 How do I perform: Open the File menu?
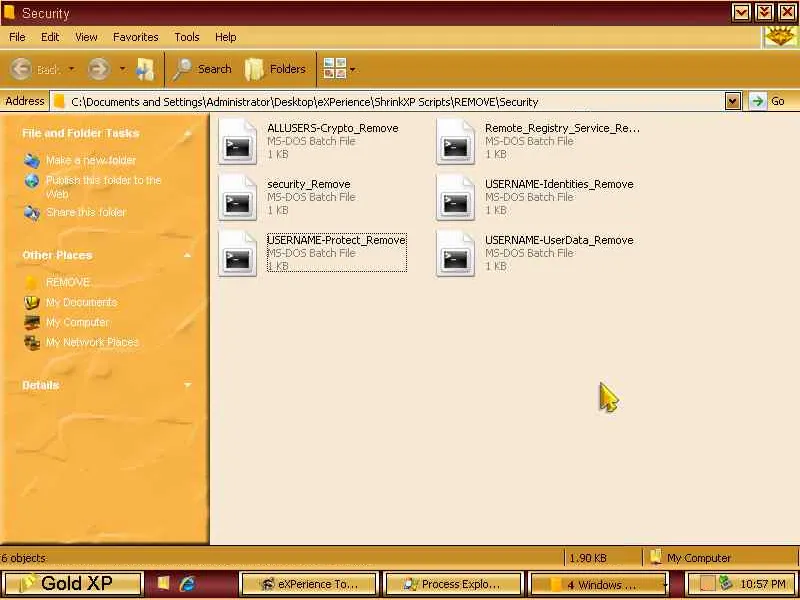pos(17,37)
